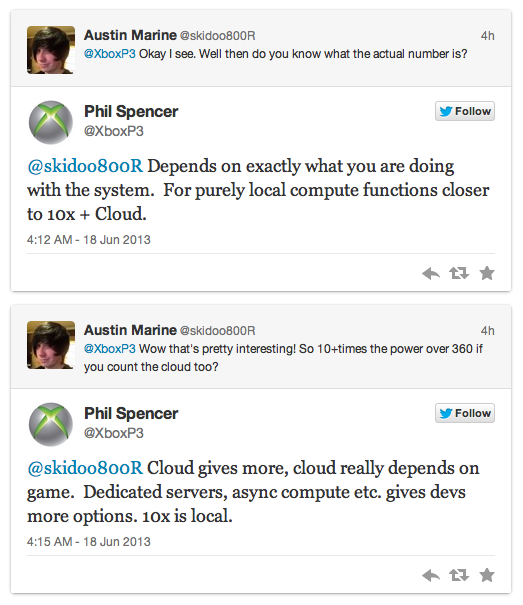Open Austin Marine's photo in top conversation

[51, 50]
